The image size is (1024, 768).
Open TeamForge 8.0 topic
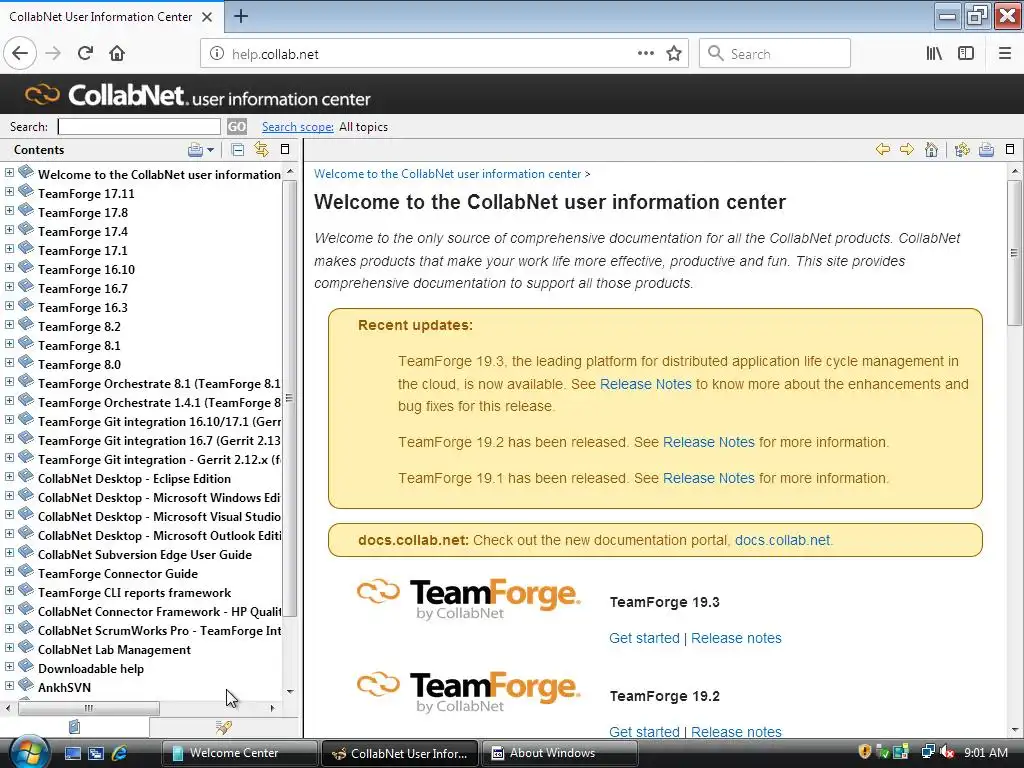tap(79, 364)
